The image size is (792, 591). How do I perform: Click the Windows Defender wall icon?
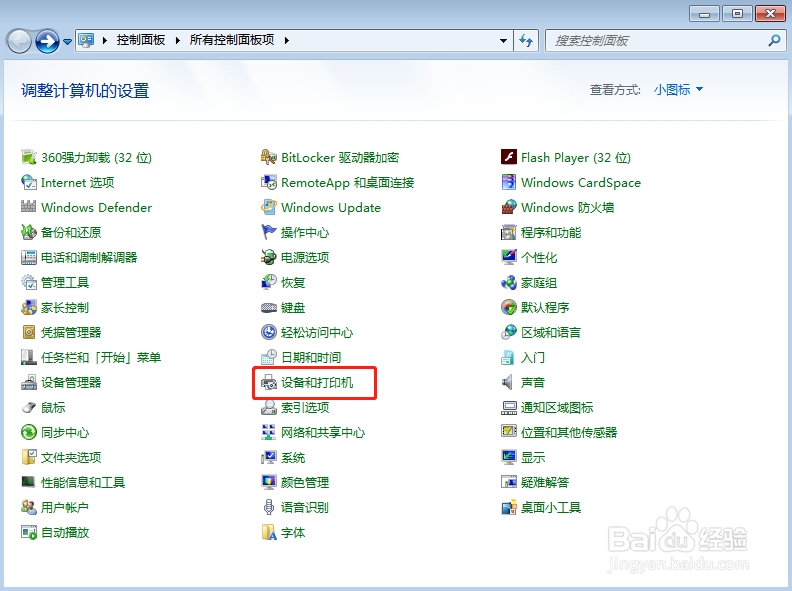point(29,207)
